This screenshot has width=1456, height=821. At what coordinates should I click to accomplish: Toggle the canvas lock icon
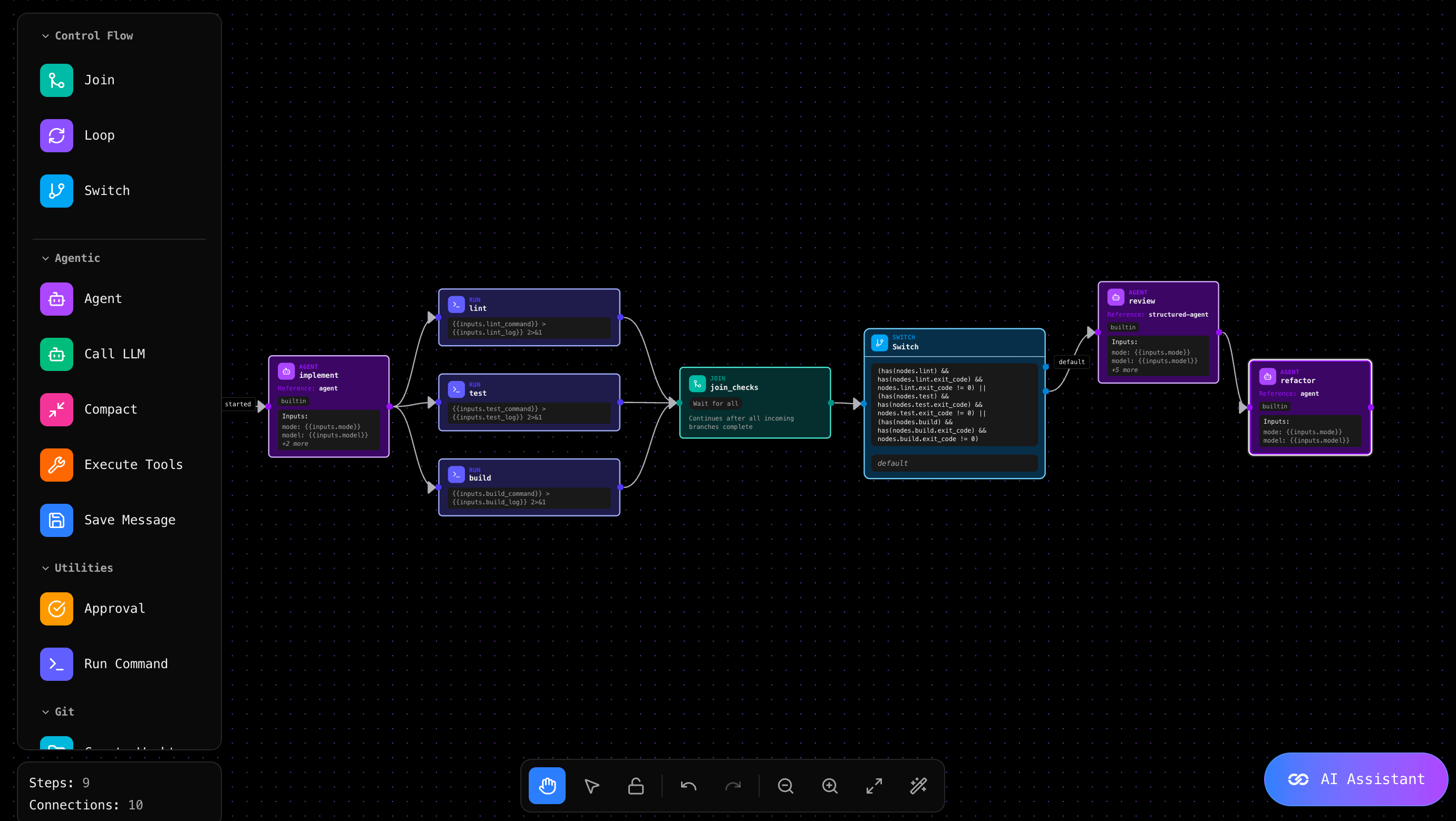click(636, 786)
